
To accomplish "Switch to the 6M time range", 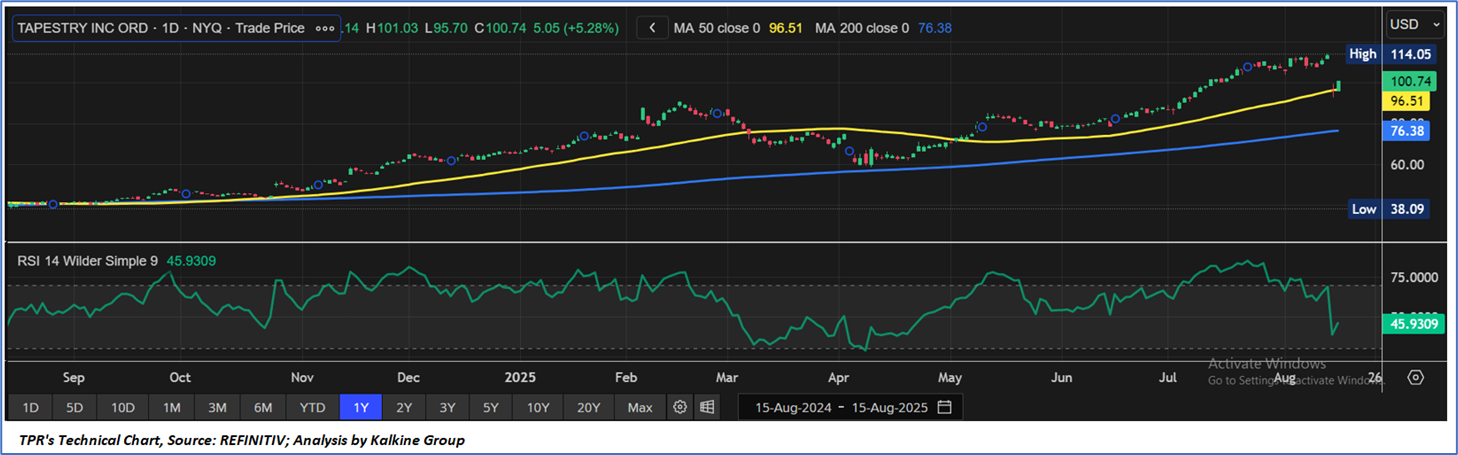I will (x=263, y=407).
